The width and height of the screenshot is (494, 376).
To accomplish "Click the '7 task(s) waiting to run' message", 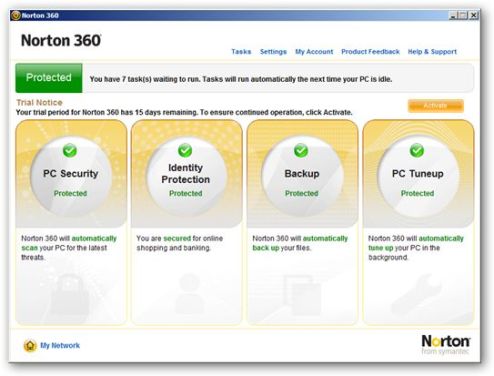I will coord(241,79).
